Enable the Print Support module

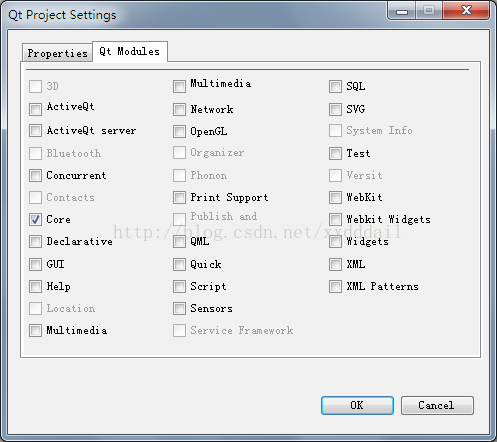click(x=179, y=197)
